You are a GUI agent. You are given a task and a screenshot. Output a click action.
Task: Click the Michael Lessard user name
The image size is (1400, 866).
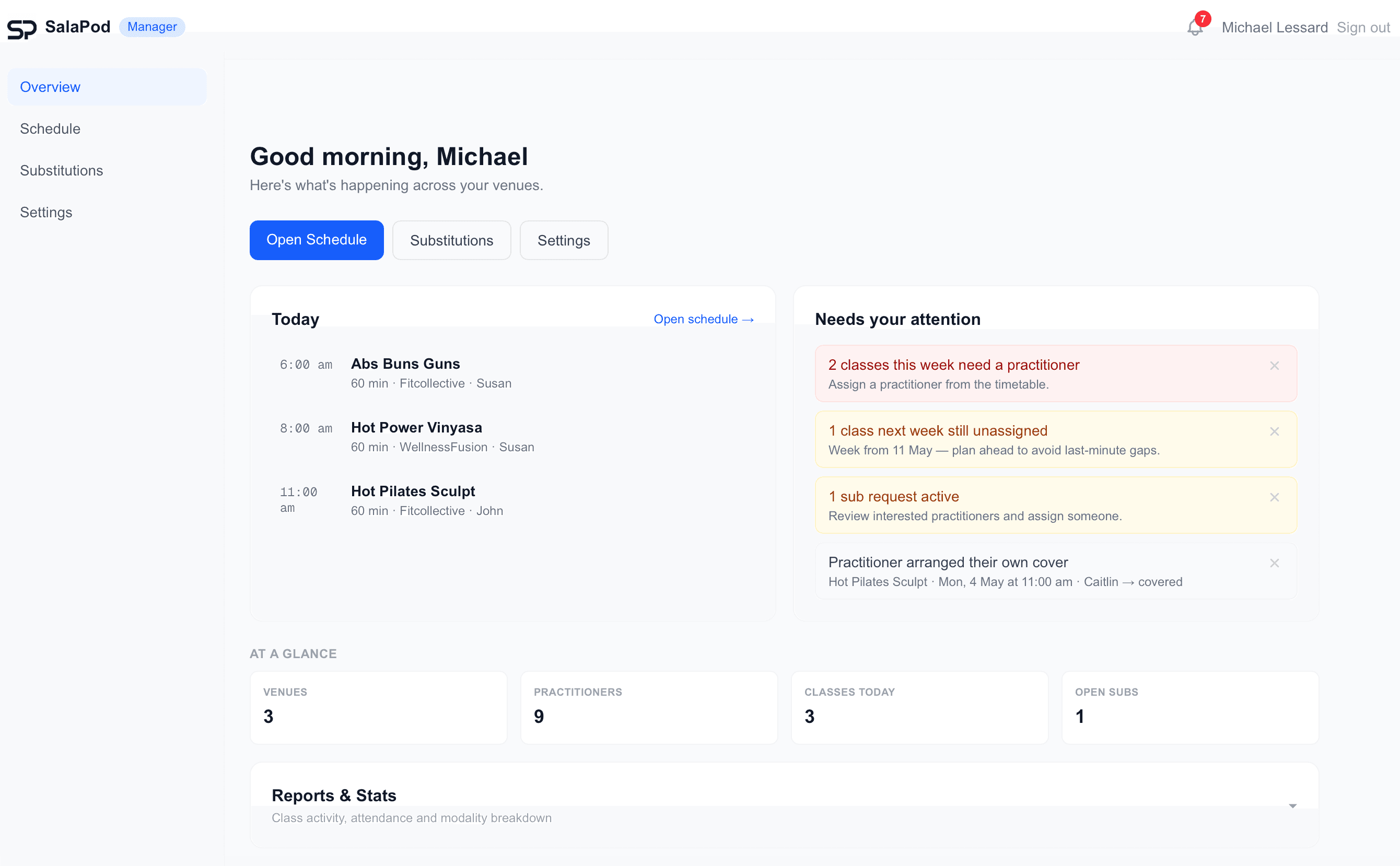click(x=1275, y=28)
